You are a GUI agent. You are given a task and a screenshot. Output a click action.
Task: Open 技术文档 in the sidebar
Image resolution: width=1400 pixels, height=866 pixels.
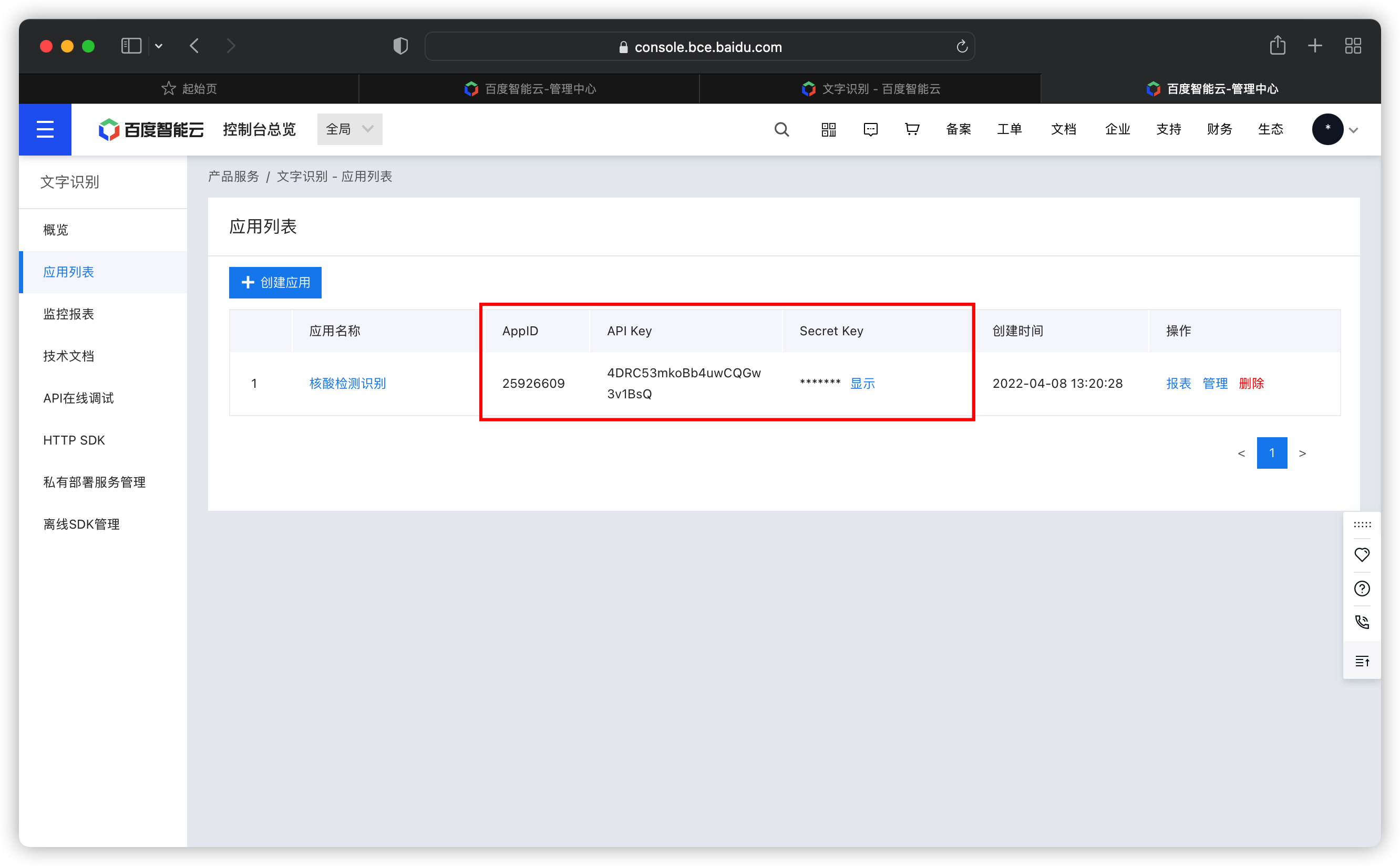point(103,356)
